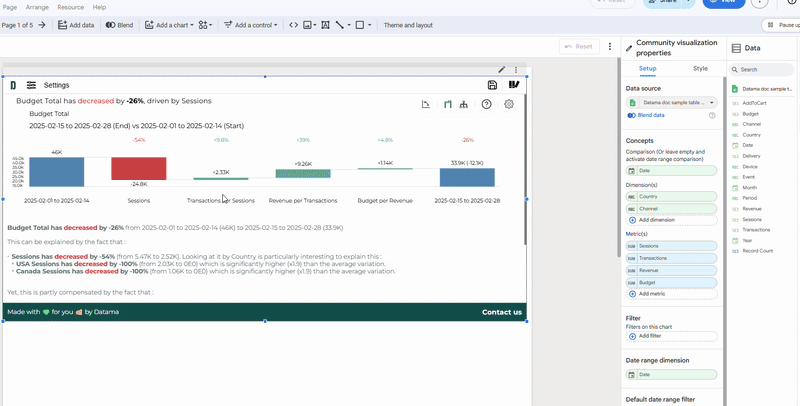Insert a text box

tap(325, 25)
